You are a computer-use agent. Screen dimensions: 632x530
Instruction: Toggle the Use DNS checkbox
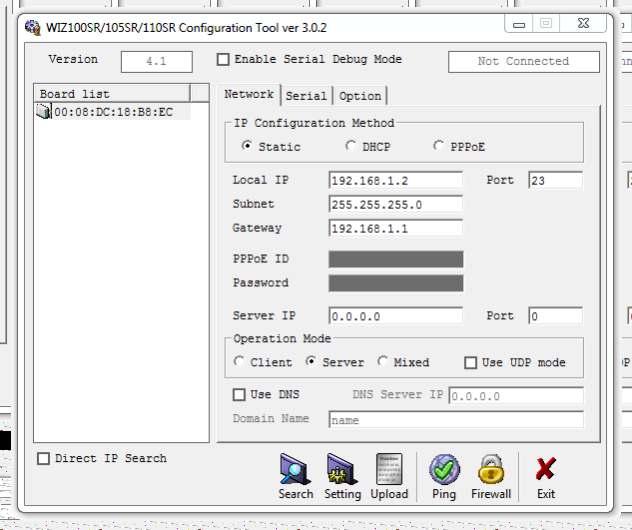click(x=239, y=394)
